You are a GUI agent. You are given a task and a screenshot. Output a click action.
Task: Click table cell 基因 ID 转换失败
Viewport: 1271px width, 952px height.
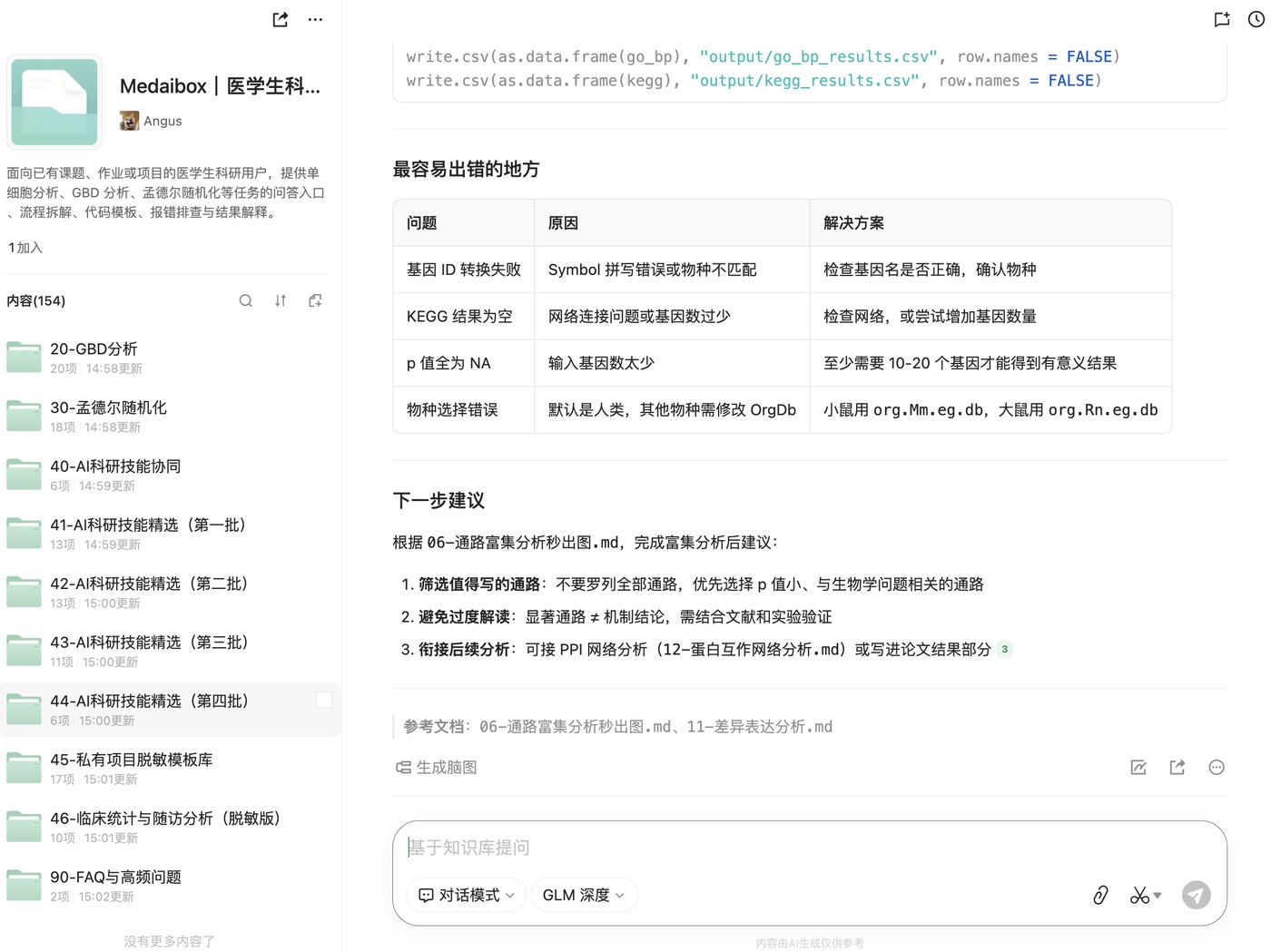tap(464, 270)
